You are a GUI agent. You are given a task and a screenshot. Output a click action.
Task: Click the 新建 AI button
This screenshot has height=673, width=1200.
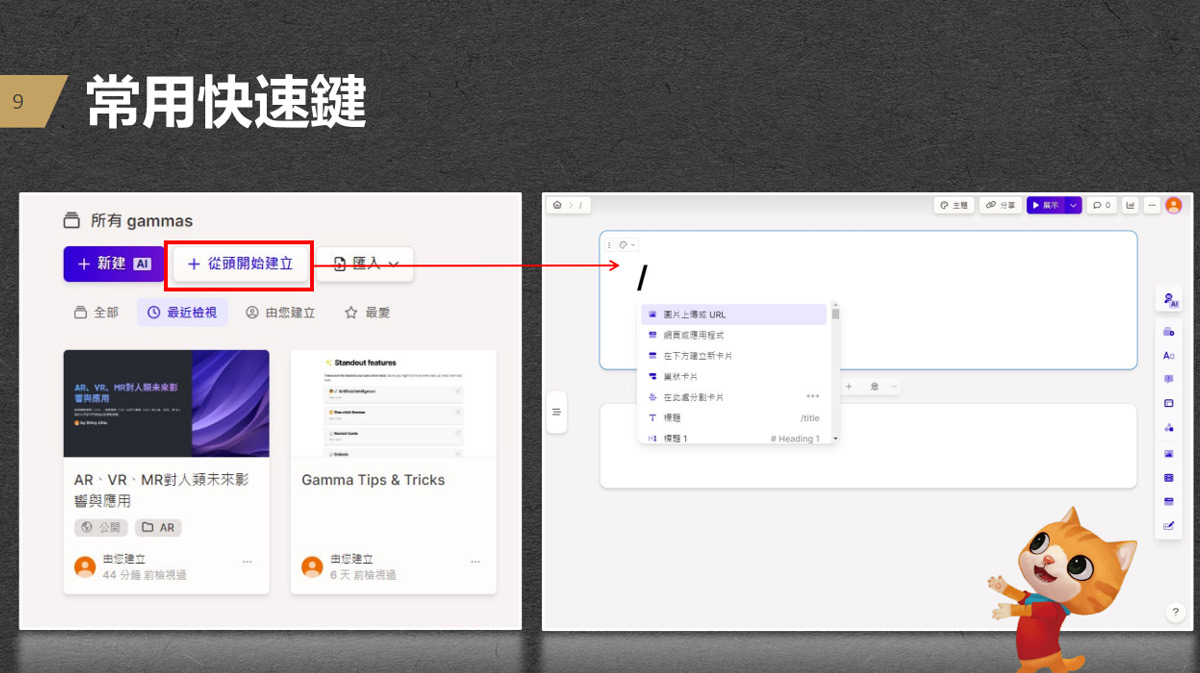click(x=114, y=264)
